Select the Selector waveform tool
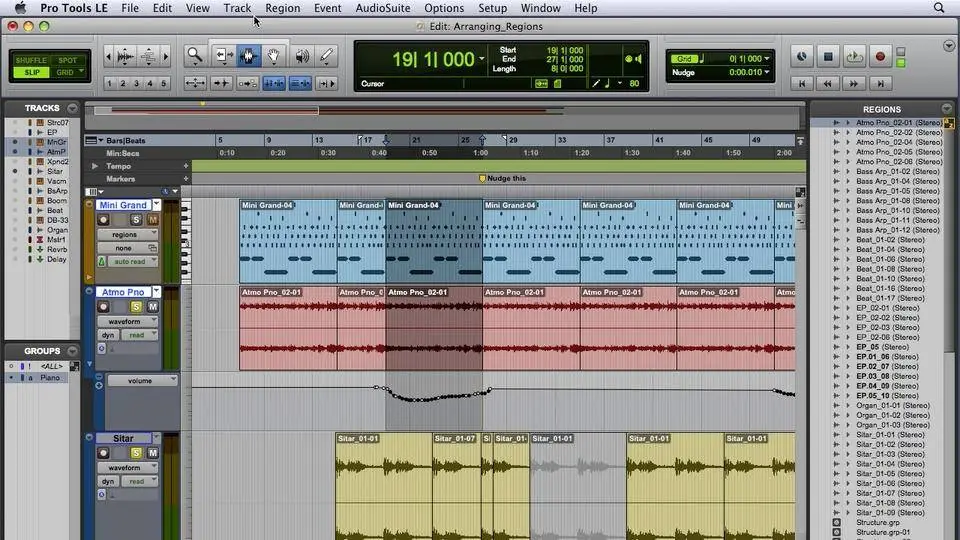The width and height of the screenshot is (960, 540). tap(249, 56)
